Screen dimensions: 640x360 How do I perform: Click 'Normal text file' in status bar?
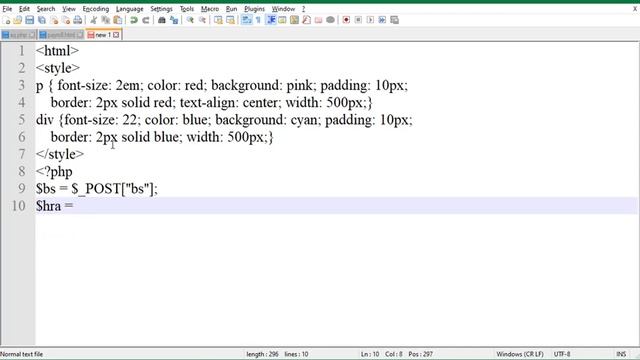(22, 354)
